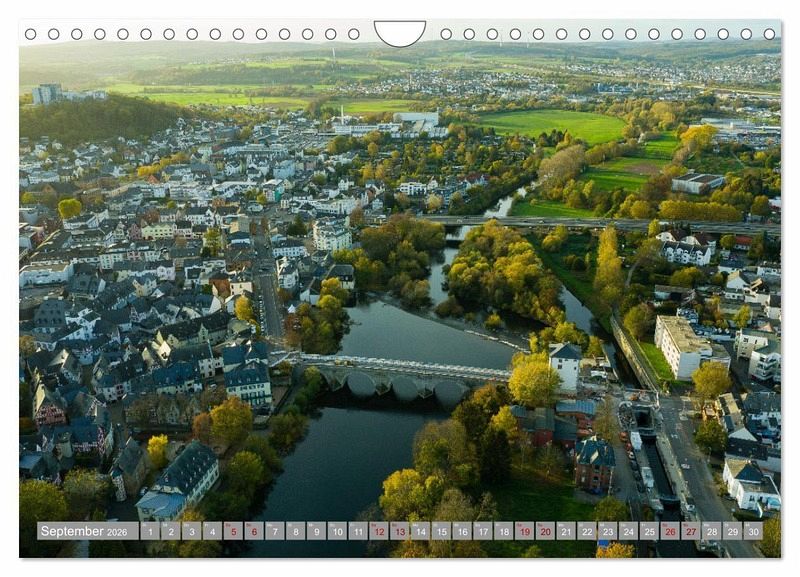This screenshot has width=800, height=577.
Task: Choose day 16 in the date row
Action: coord(462,531)
